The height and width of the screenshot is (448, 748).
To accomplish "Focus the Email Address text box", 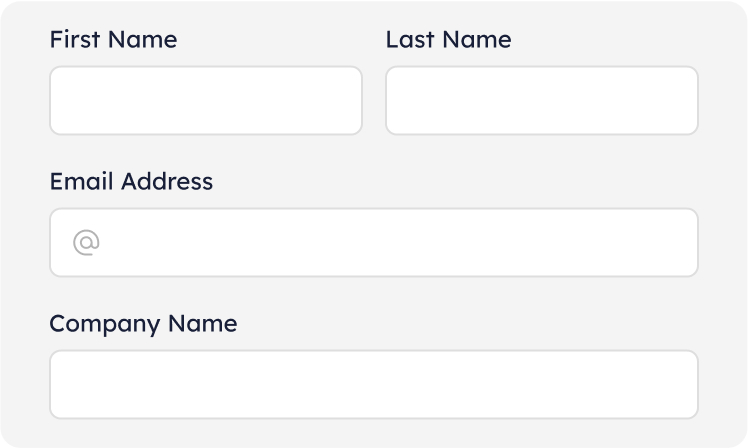I will pos(390,242).
